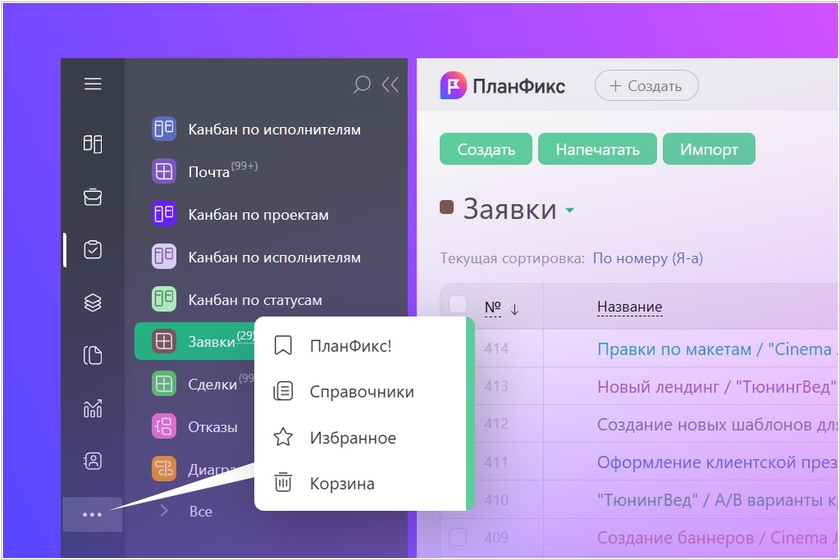The height and width of the screenshot is (560, 840).
Task: Click the ПланФикс logo icon
Action: click(453, 85)
